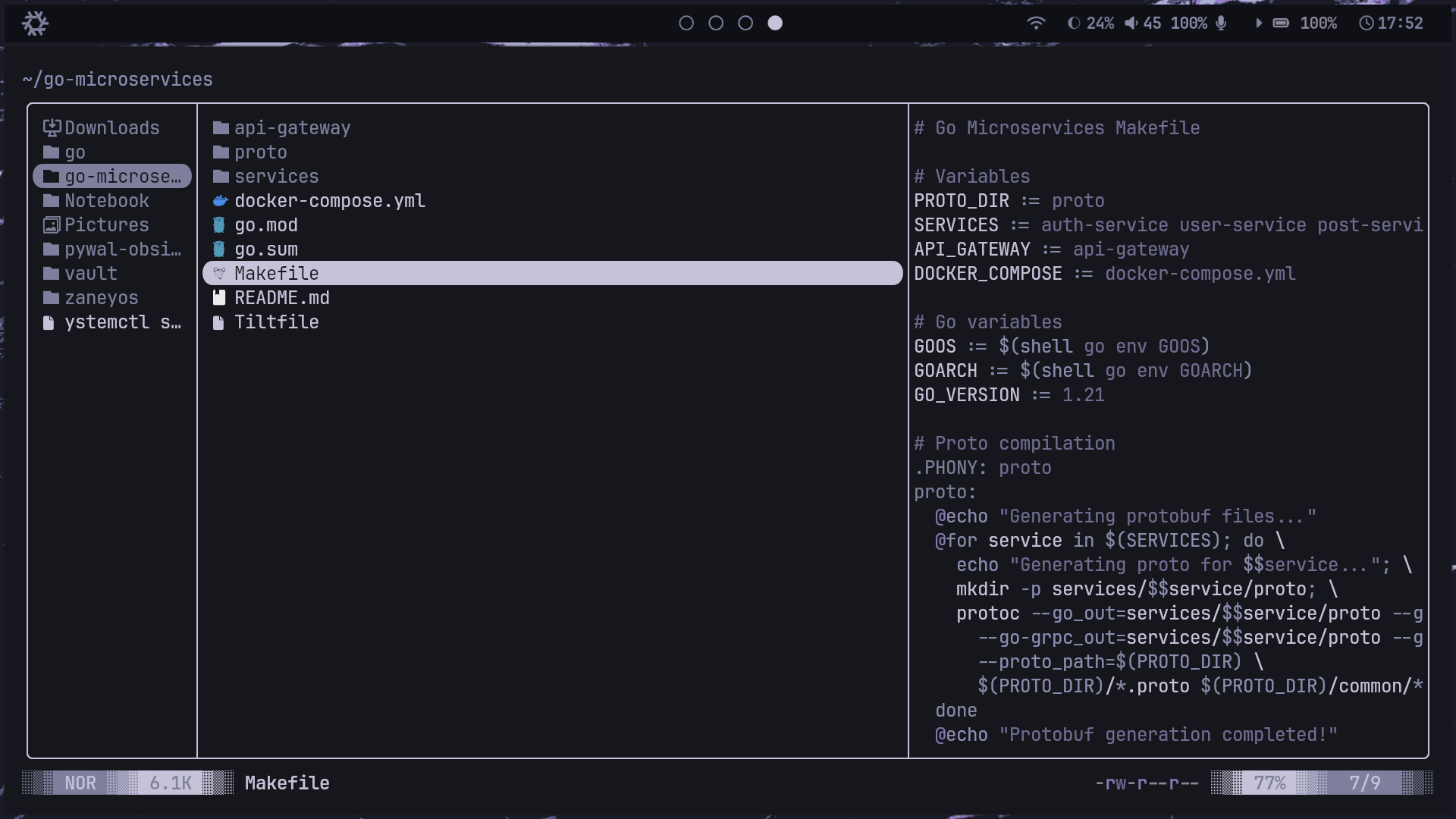
Task: Select the go.mod file name
Action: click(x=266, y=224)
